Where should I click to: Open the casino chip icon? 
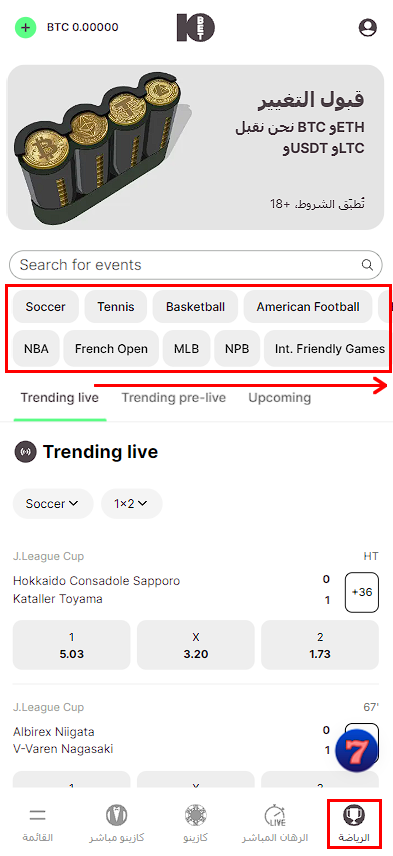click(195, 815)
